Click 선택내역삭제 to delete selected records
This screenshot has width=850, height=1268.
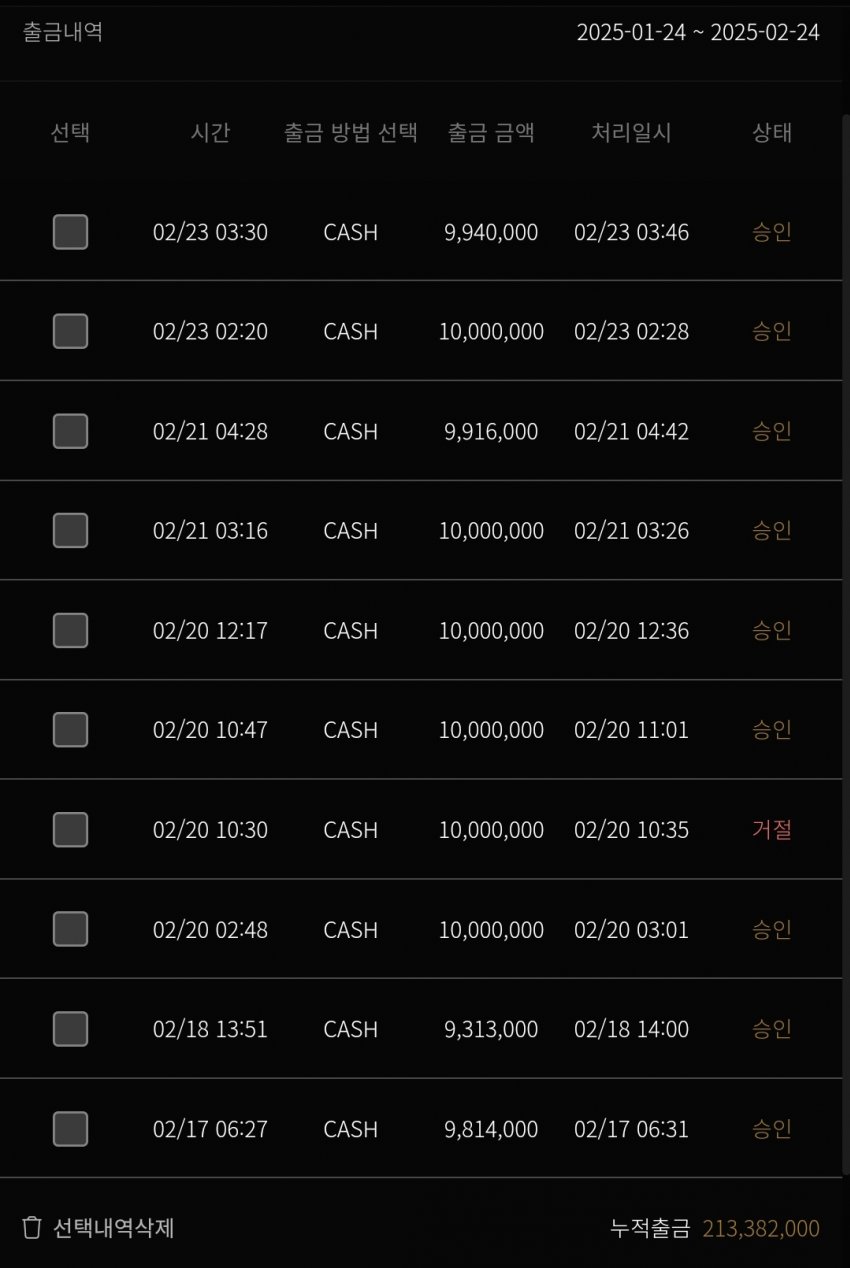coord(113,1228)
